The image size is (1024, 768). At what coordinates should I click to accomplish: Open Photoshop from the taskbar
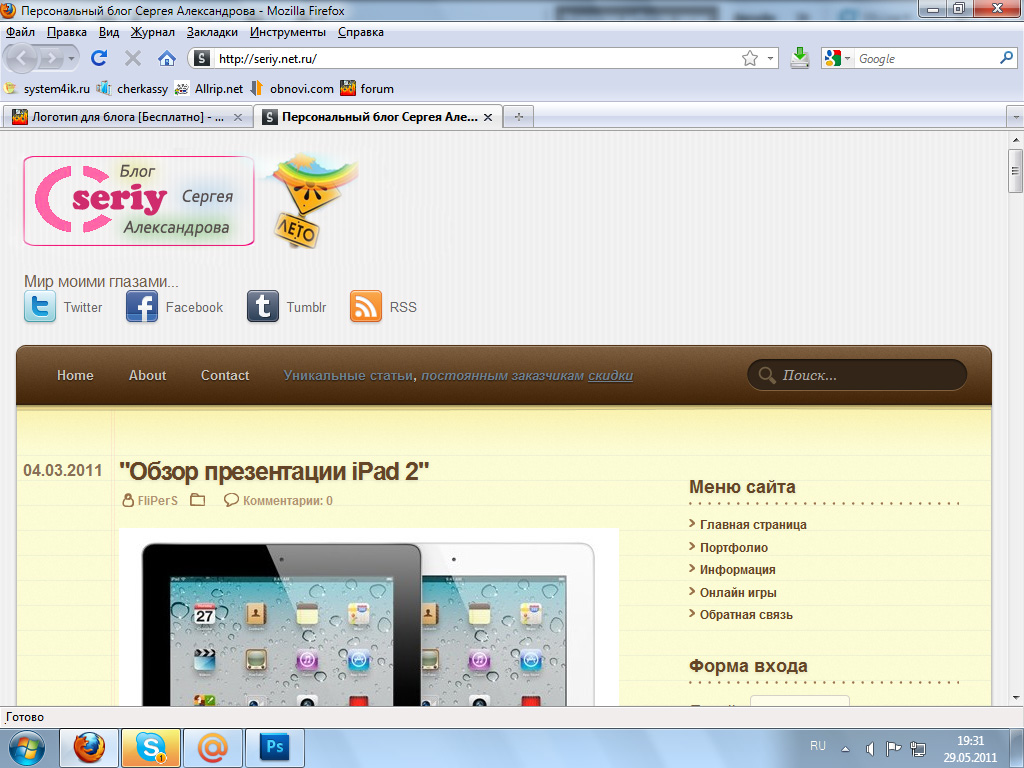[274, 748]
